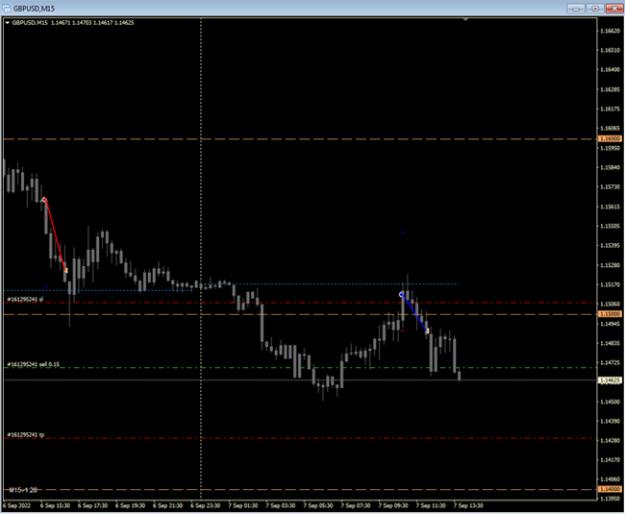Click the 1.15060 price scale label
The image size is (625, 514).
pos(610,304)
